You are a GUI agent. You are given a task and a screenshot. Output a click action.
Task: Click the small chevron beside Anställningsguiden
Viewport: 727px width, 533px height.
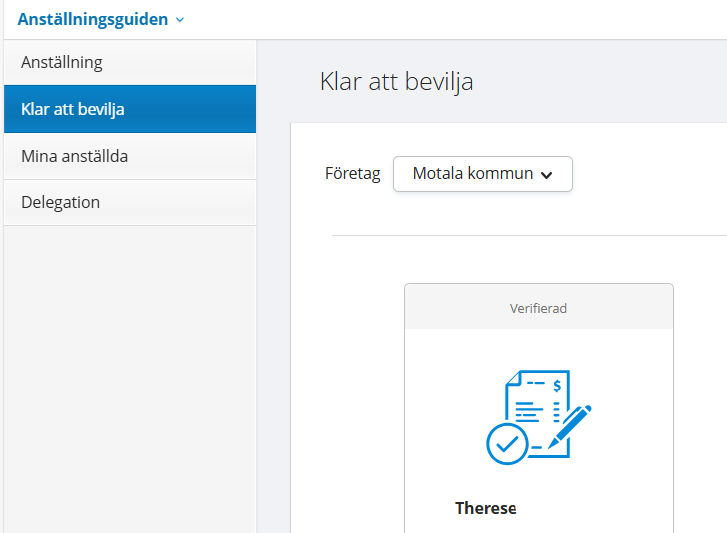click(x=180, y=20)
